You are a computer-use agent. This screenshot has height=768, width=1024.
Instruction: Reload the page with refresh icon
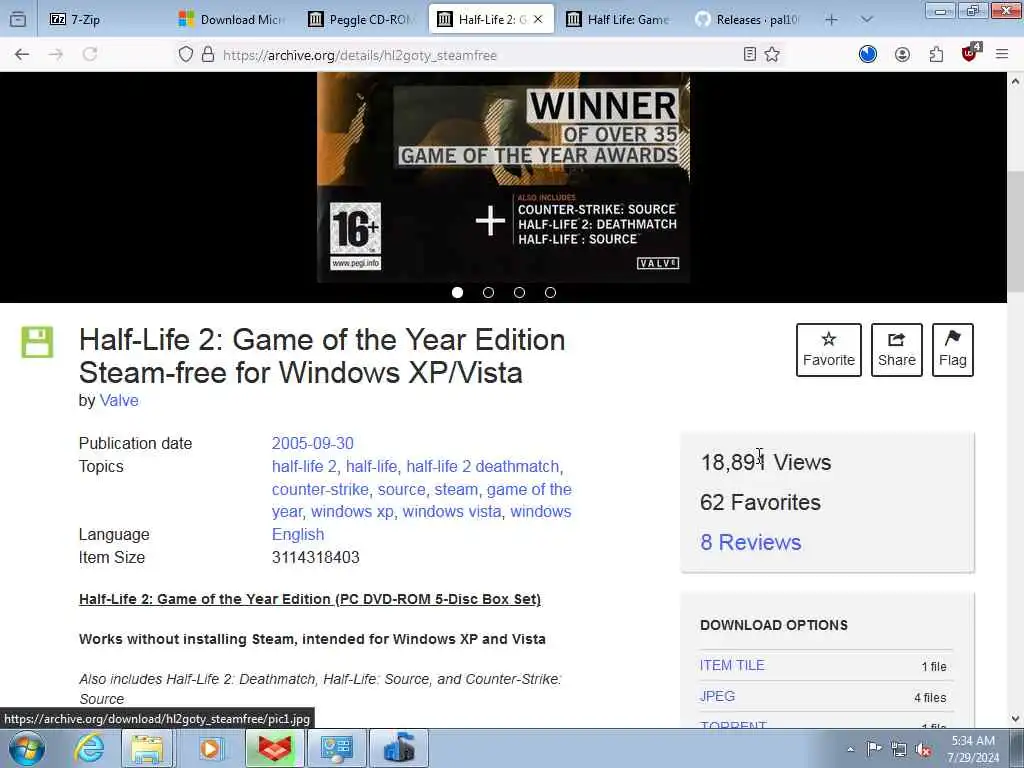pos(90,55)
